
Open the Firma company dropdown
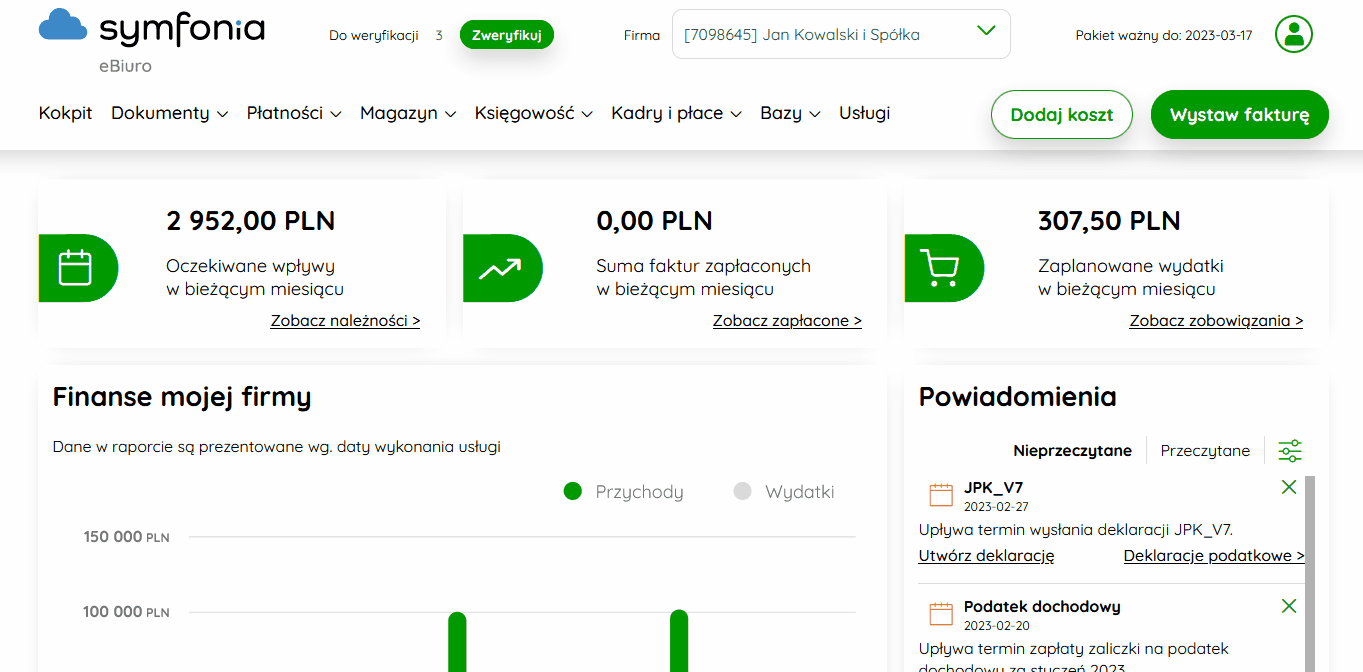[841, 34]
